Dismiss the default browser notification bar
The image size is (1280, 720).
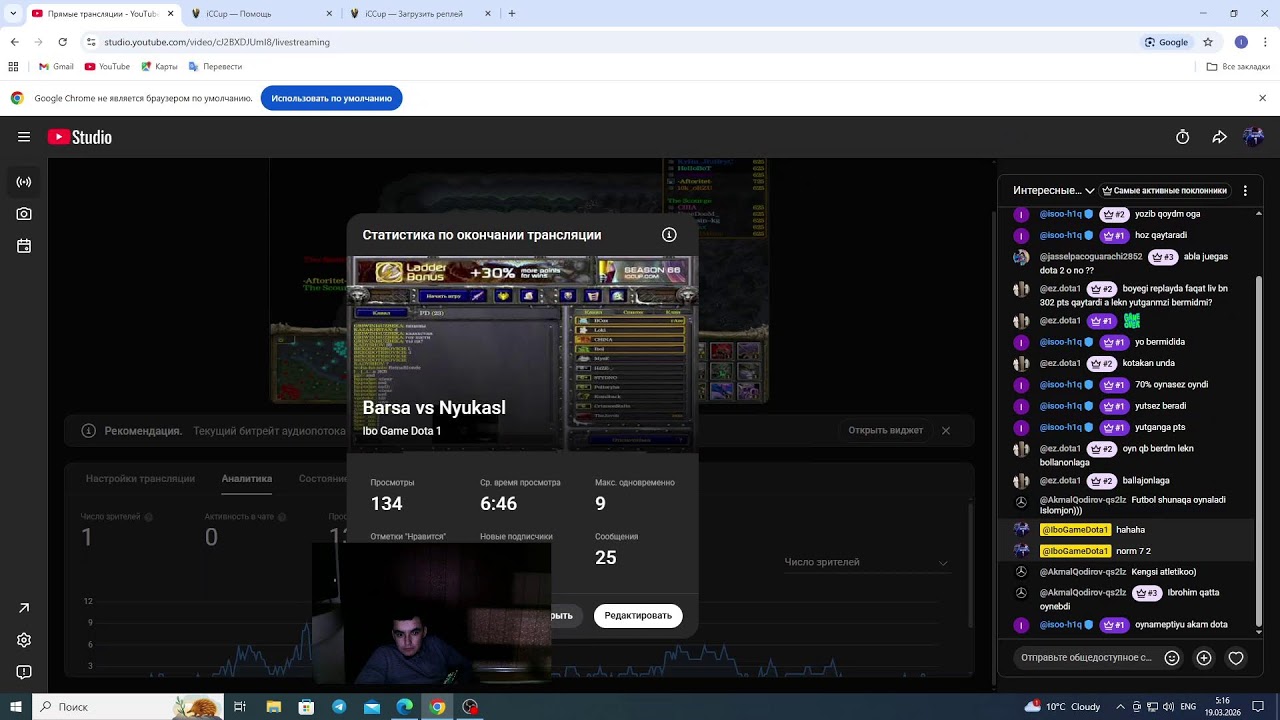coord(1263,98)
